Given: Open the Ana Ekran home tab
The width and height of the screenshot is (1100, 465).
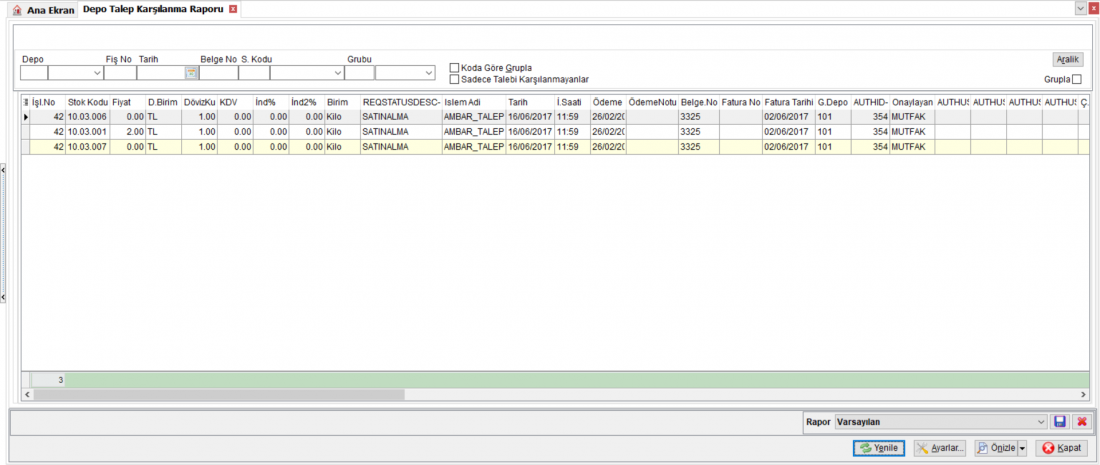Looking at the screenshot, I should click(x=43, y=11).
